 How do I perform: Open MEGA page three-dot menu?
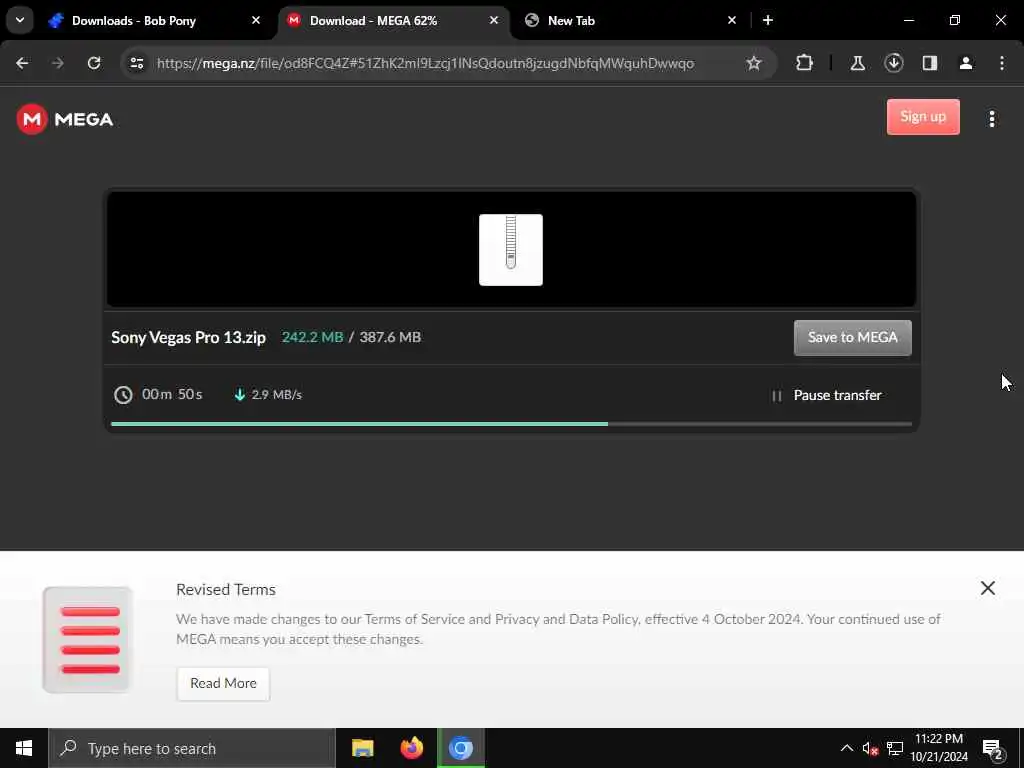click(x=991, y=118)
